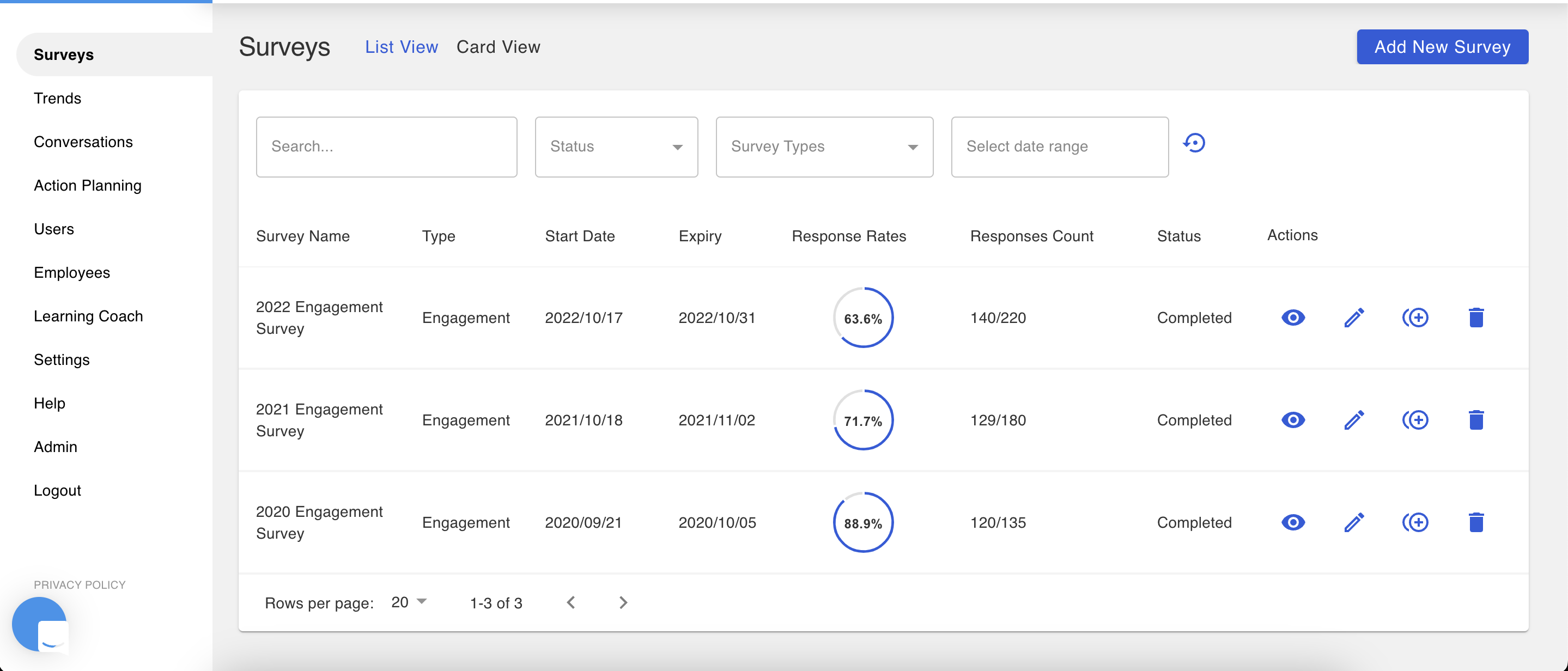Viewport: 1568px width, 671px height.
Task: Click the 63.6% response rate circle
Action: (863, 318)
